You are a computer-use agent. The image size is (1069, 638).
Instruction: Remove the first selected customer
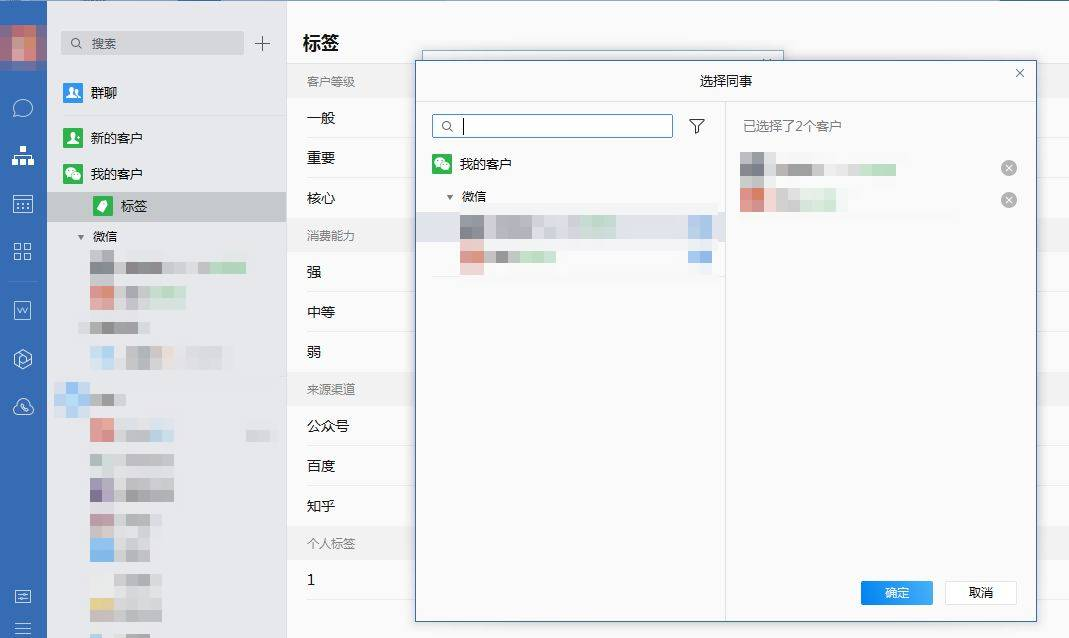click(x=1008, y=168)
